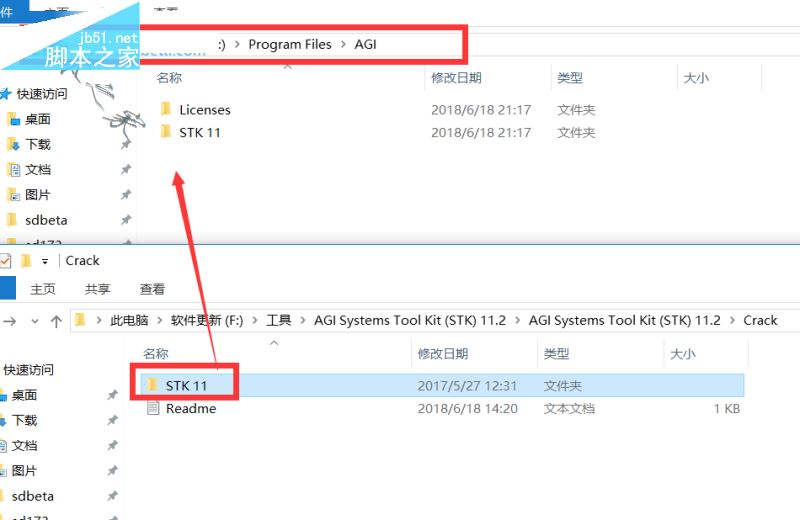
Task: Click 工具 in Crack address bar
Action: click(279, 320)
